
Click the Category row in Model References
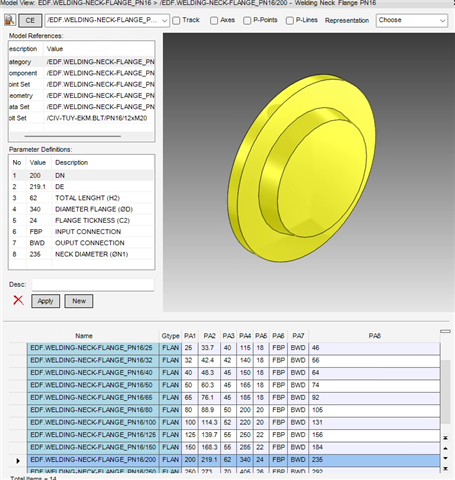coord(82,62)
